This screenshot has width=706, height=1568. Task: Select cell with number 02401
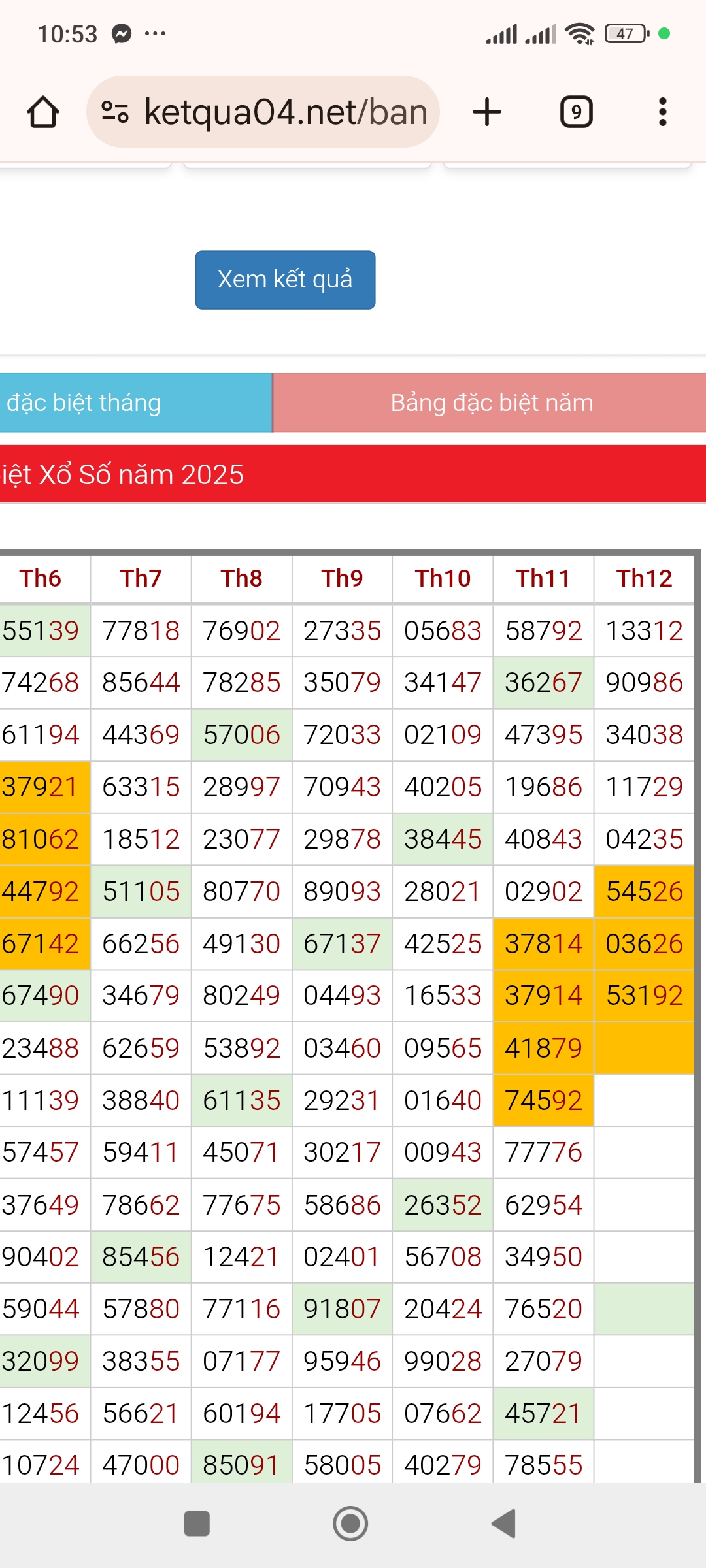tap(343, 1257)
